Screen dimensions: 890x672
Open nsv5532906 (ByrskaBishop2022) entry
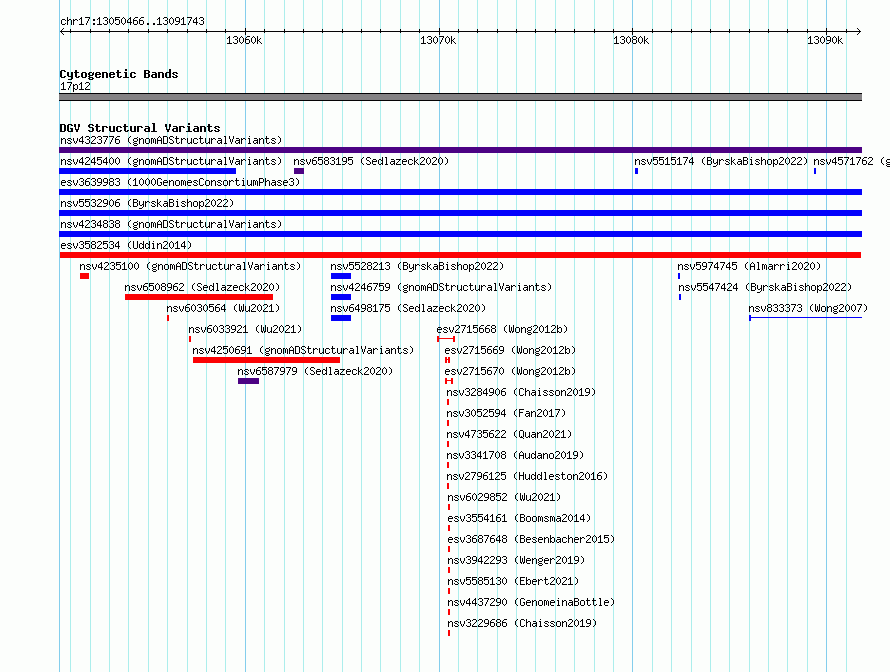pos(147,203)
